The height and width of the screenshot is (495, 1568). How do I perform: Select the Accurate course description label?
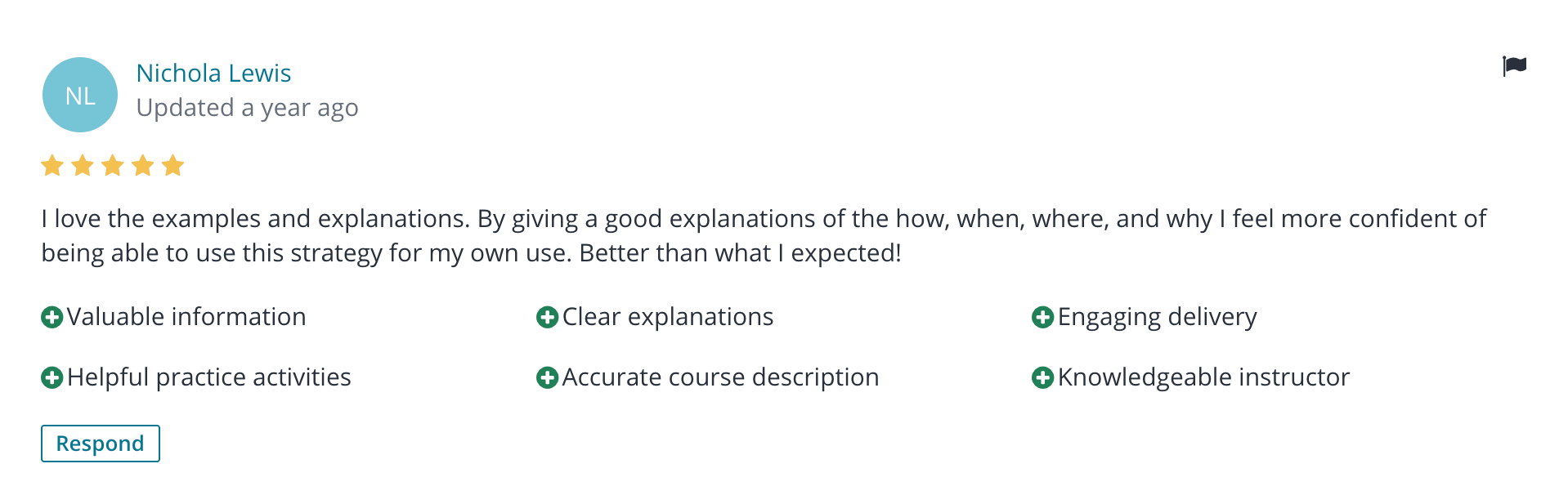[x=720, y=377]
